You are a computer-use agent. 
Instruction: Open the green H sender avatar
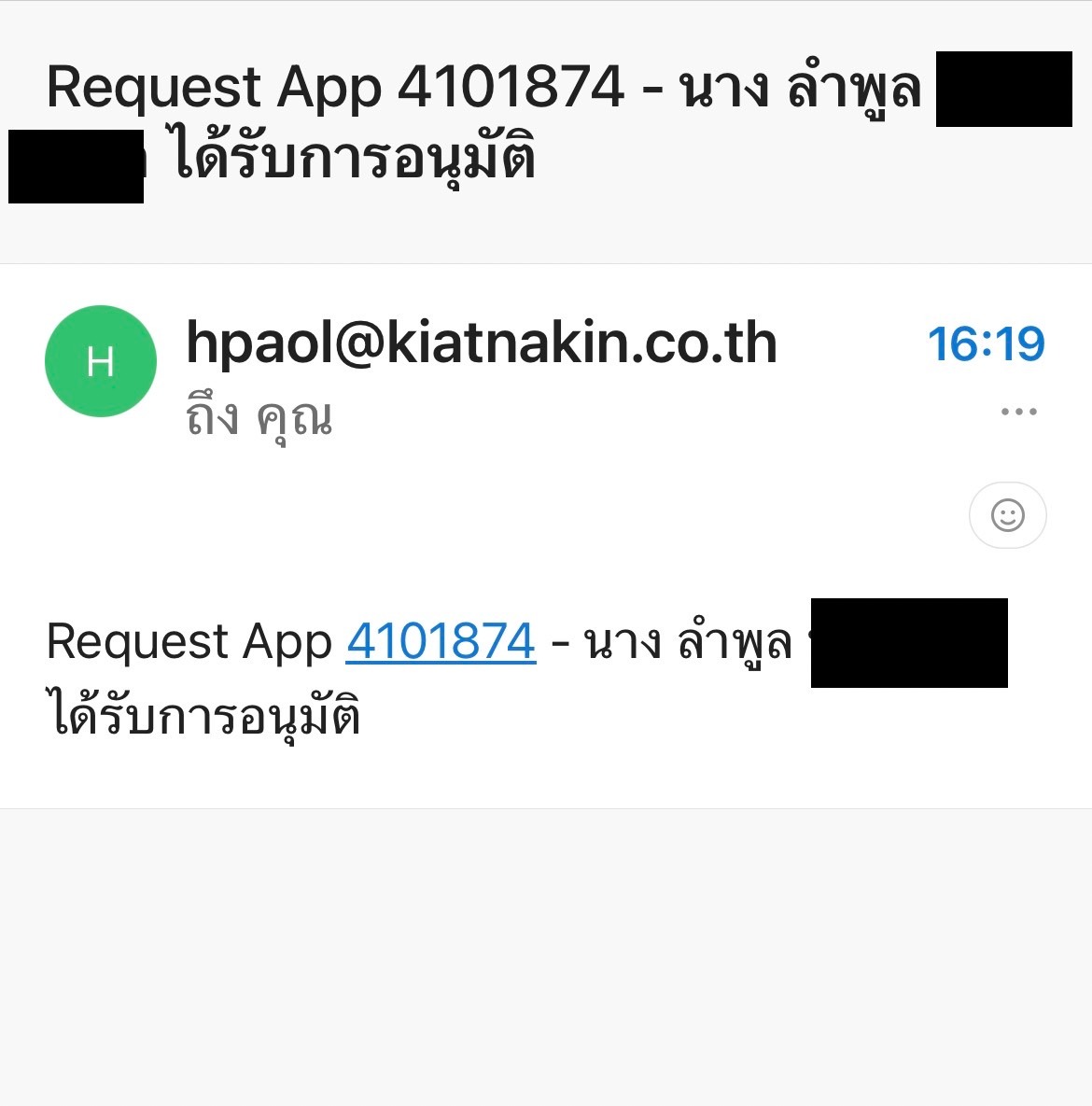coord(100,361)
